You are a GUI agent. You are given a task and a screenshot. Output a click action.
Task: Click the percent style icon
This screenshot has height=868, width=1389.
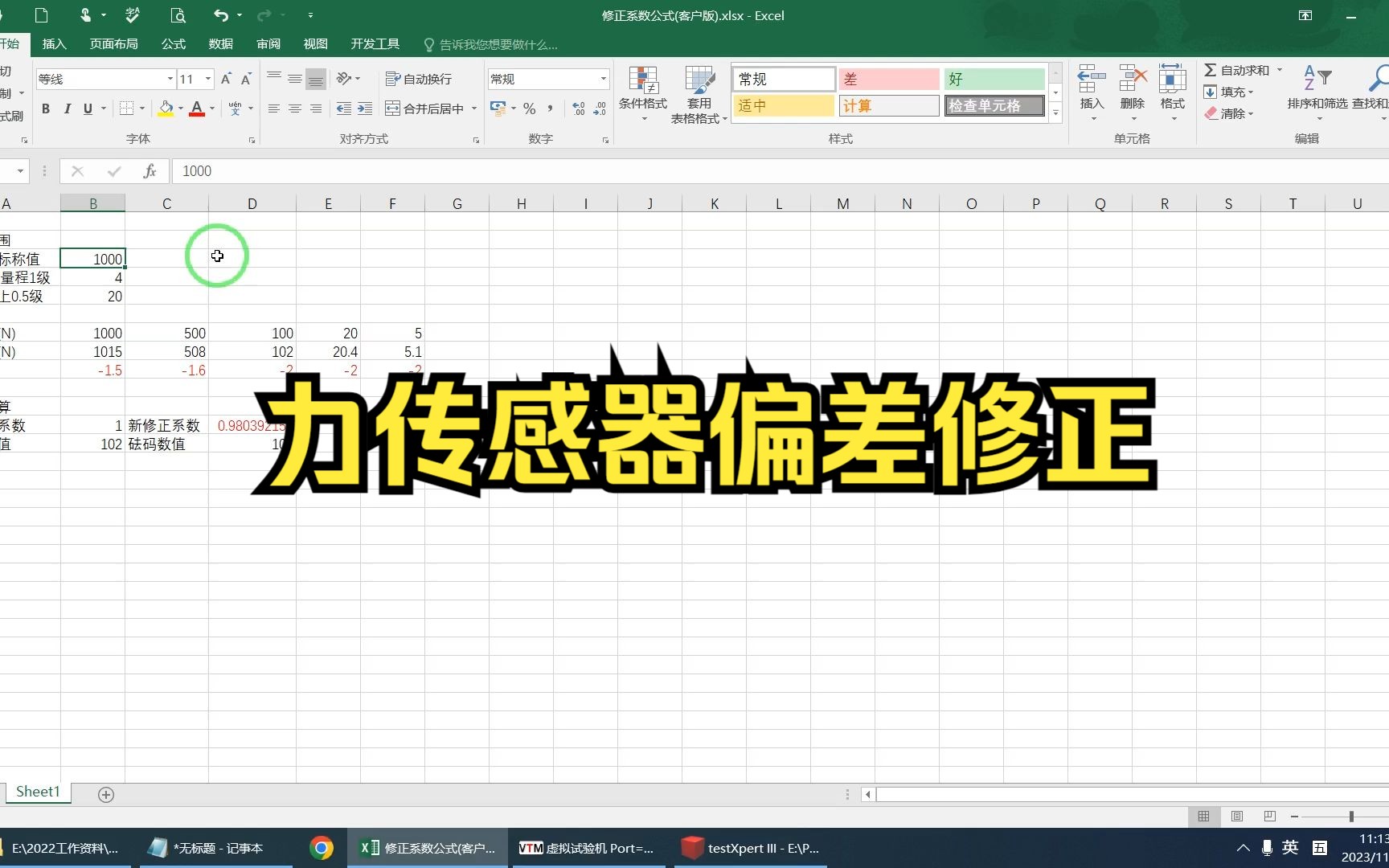click(529, 108)
